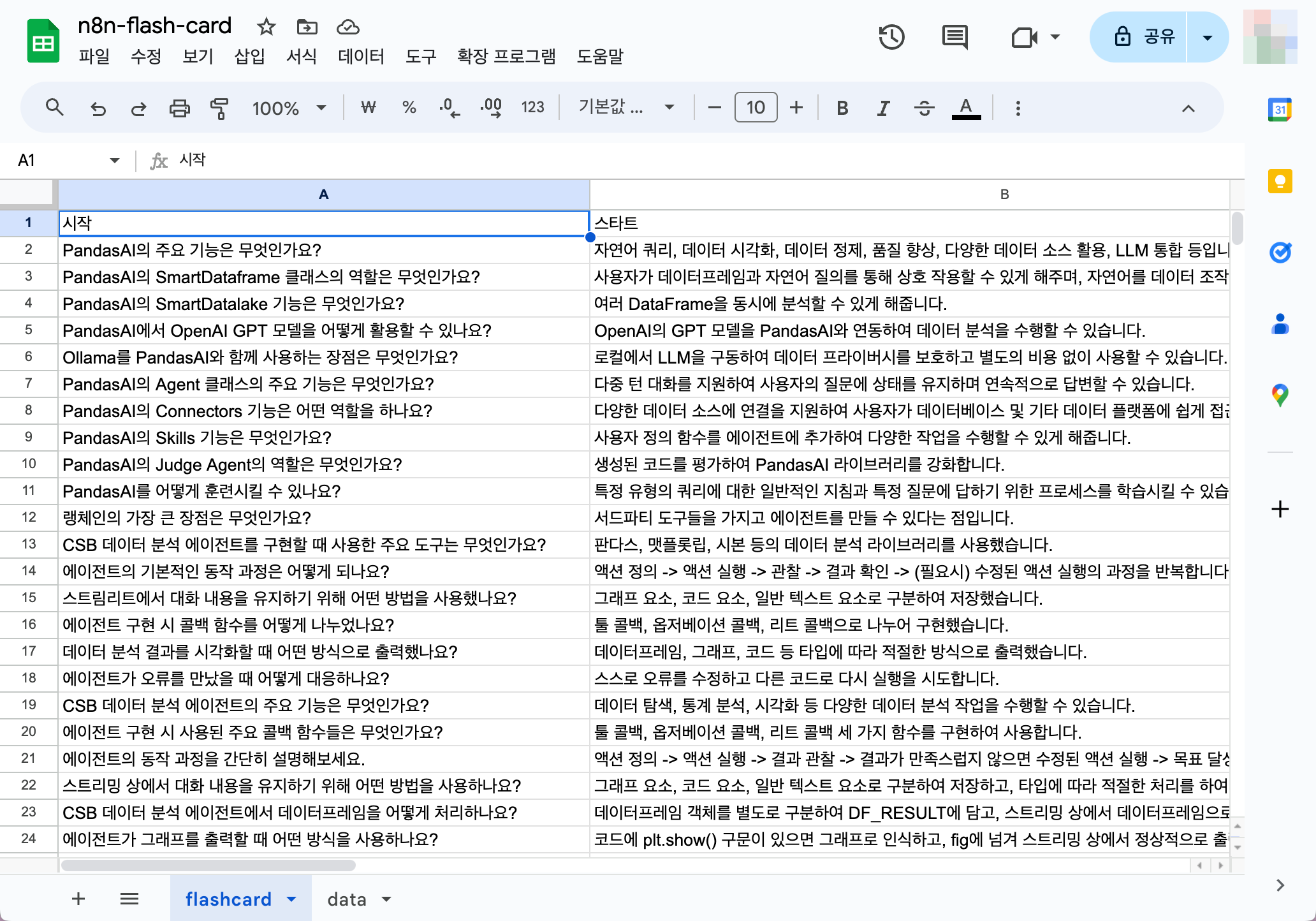Screen dimensions: 1316x921
Task: Open the 보기 menu
Action: [198, 56]
